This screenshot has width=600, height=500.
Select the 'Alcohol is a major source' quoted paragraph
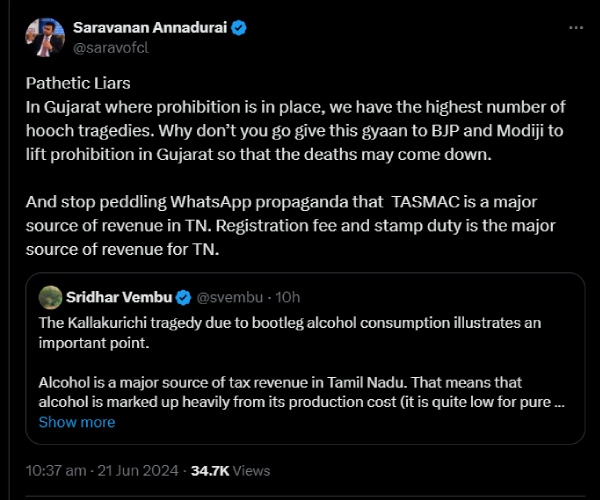[300, 393]
